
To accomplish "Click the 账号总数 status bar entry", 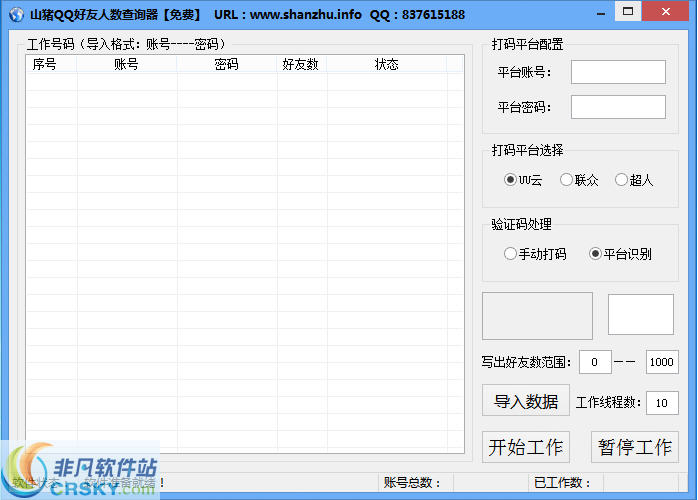I will (x=415, y=483).
